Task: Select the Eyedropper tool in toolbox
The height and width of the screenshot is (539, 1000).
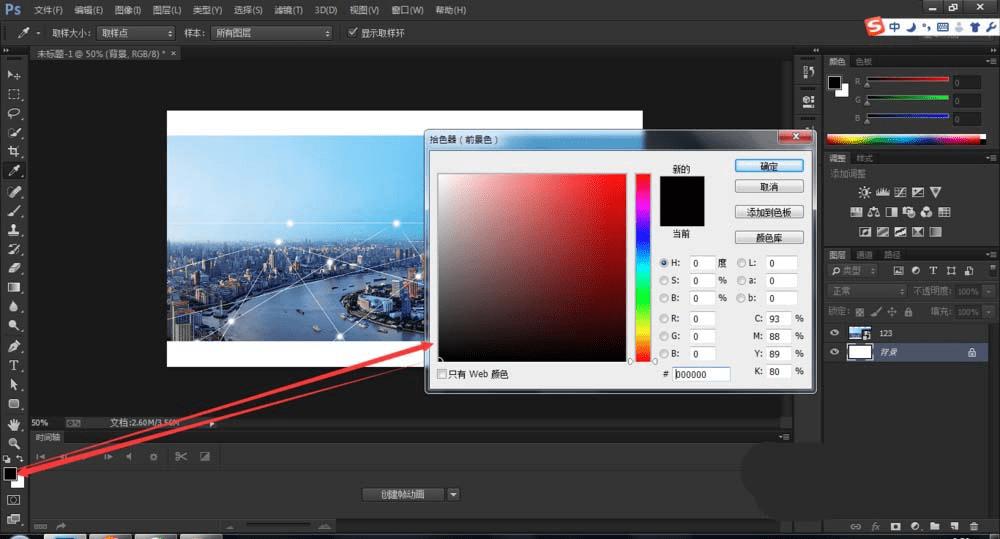Action: [13, 170]
